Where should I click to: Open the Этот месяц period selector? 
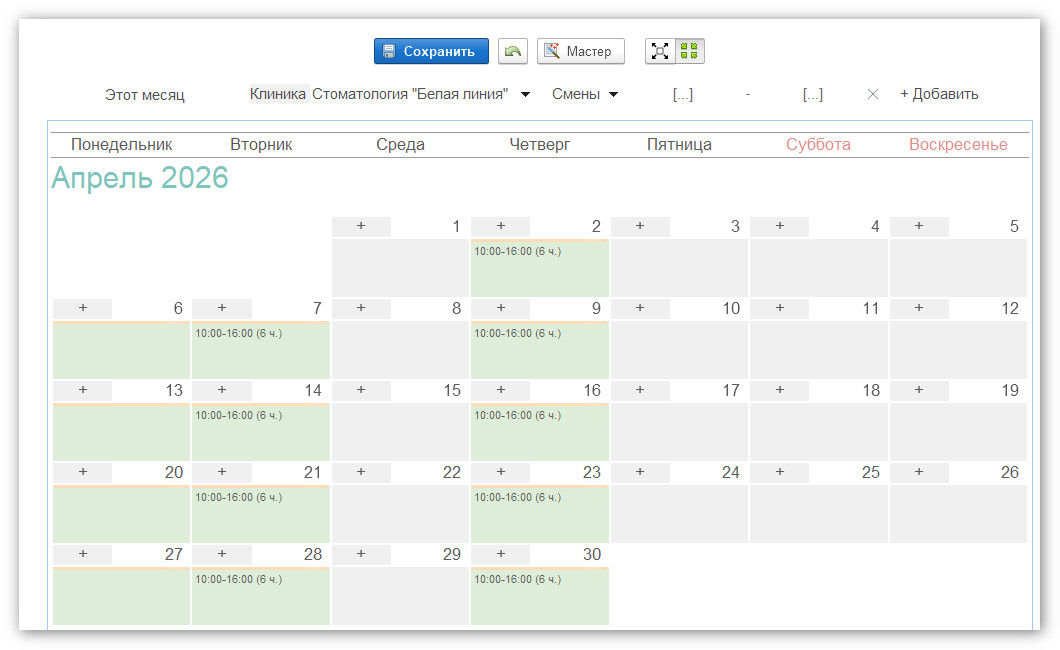[x=145, y=95]
